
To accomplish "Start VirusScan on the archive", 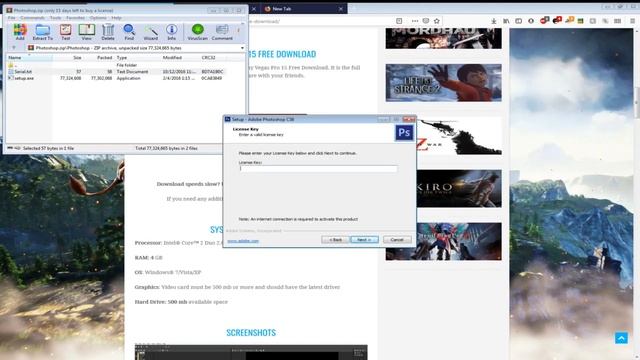I will coord(198,32).
